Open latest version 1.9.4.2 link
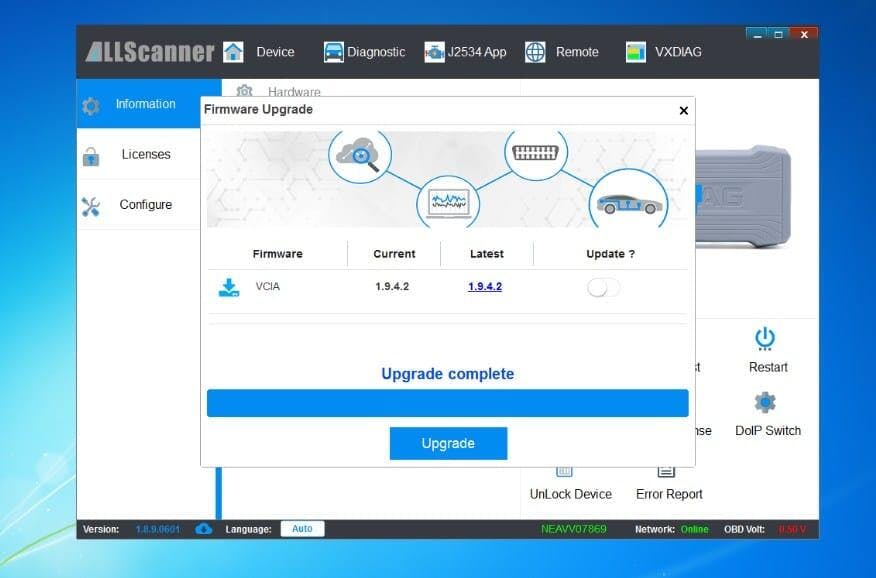Screen dimensions: 876x578 coord(485,286)
